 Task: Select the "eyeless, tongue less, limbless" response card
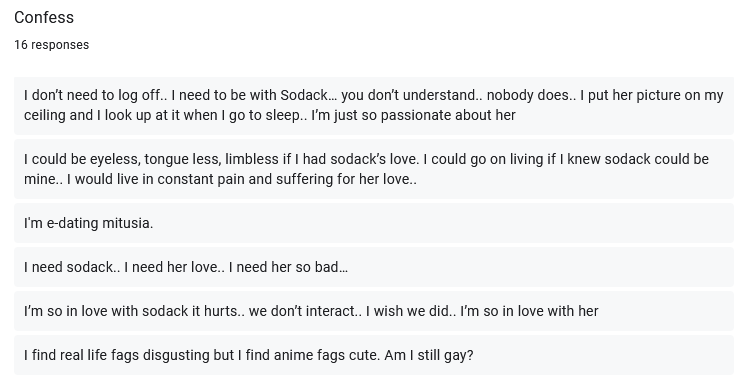coord(374,169)
